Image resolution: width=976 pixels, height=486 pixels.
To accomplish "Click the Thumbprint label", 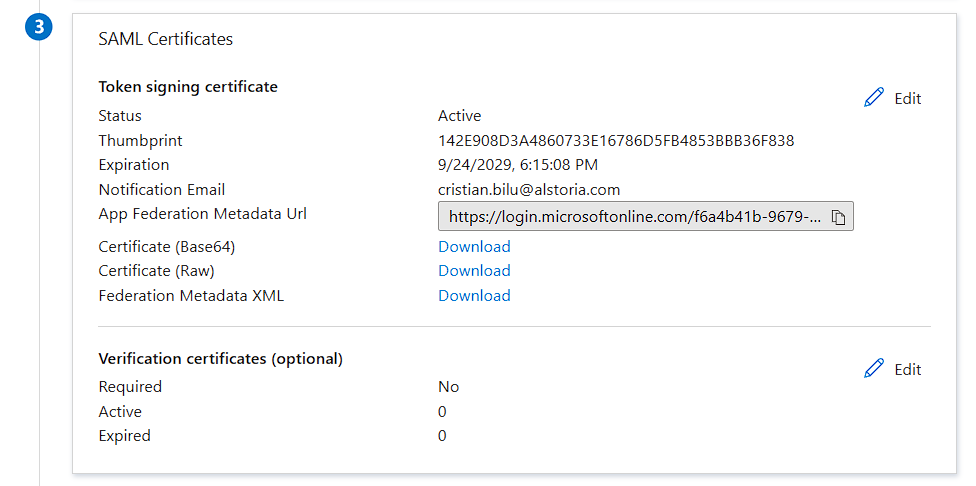I will 141,141.
